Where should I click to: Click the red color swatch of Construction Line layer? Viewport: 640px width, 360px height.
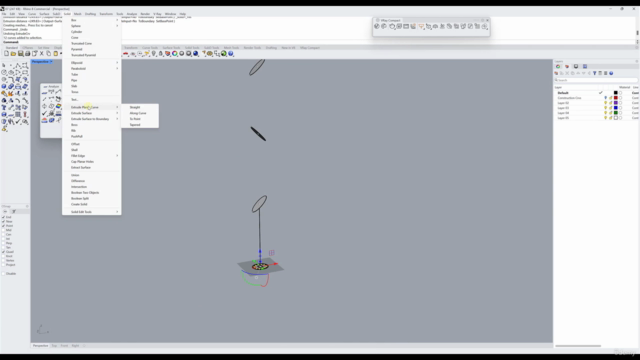[x=616, y=98]
